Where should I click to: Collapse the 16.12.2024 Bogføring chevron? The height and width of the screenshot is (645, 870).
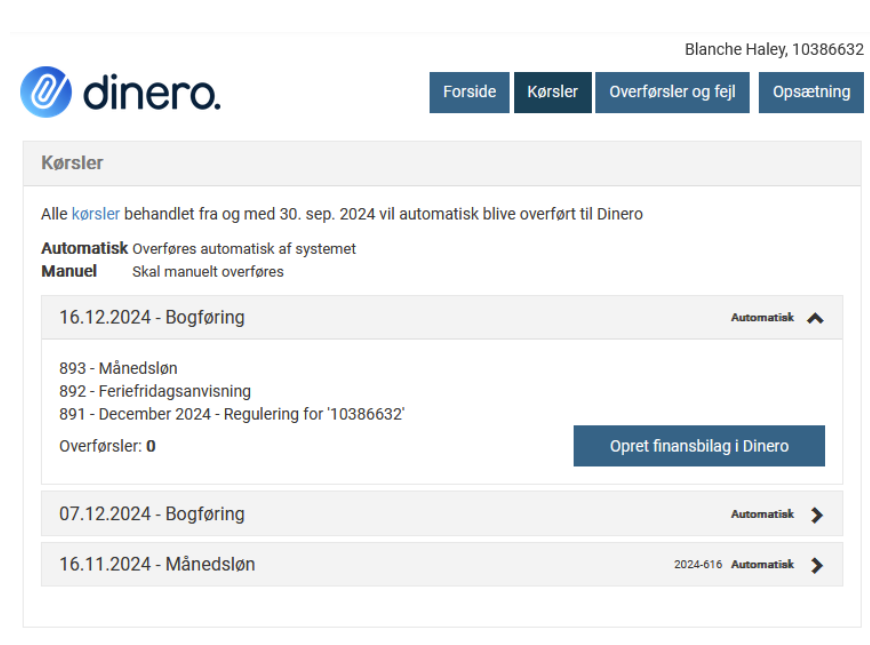click(815, 318)
